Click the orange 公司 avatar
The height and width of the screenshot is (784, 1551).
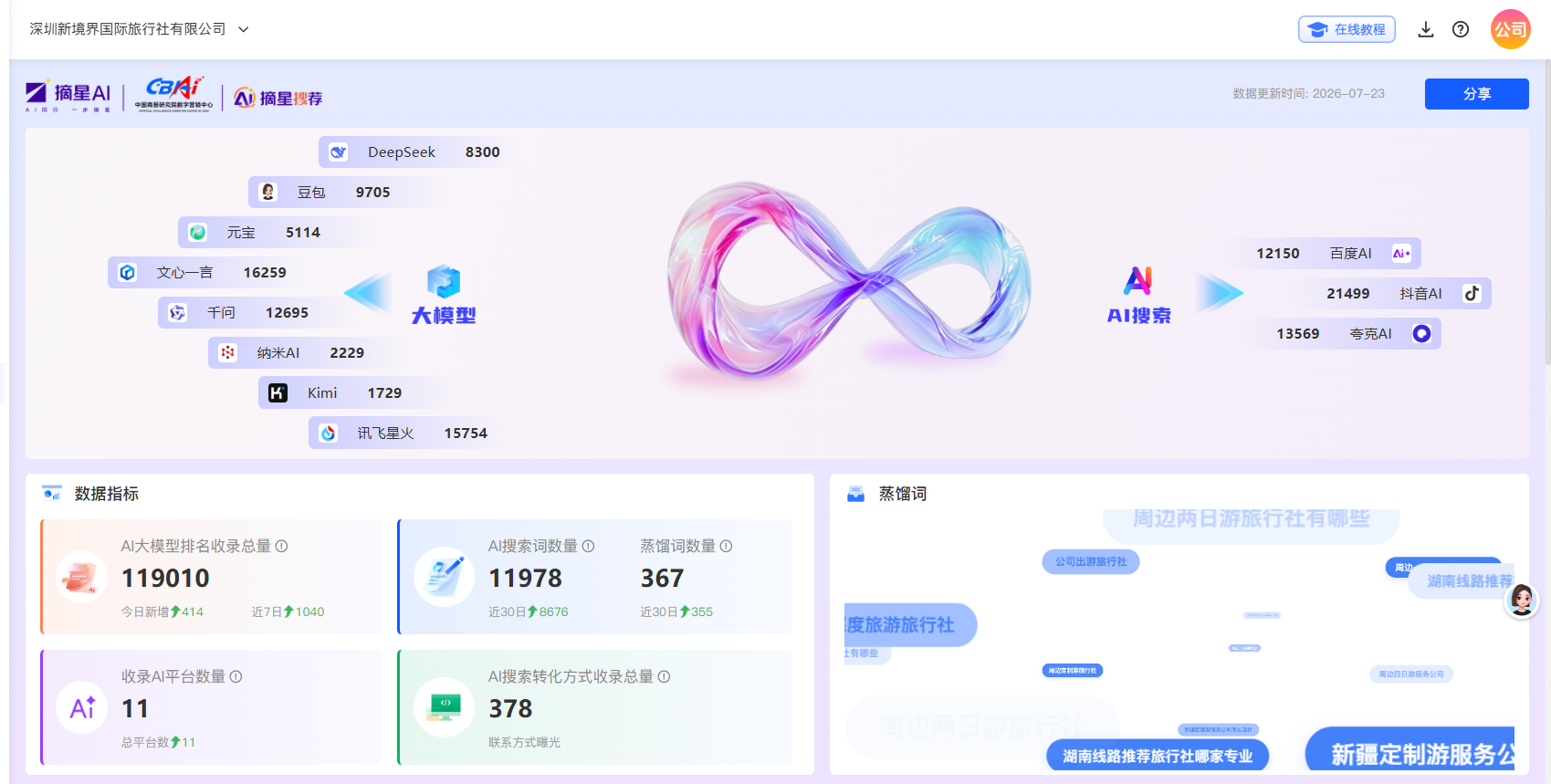tap(1511, 29)
